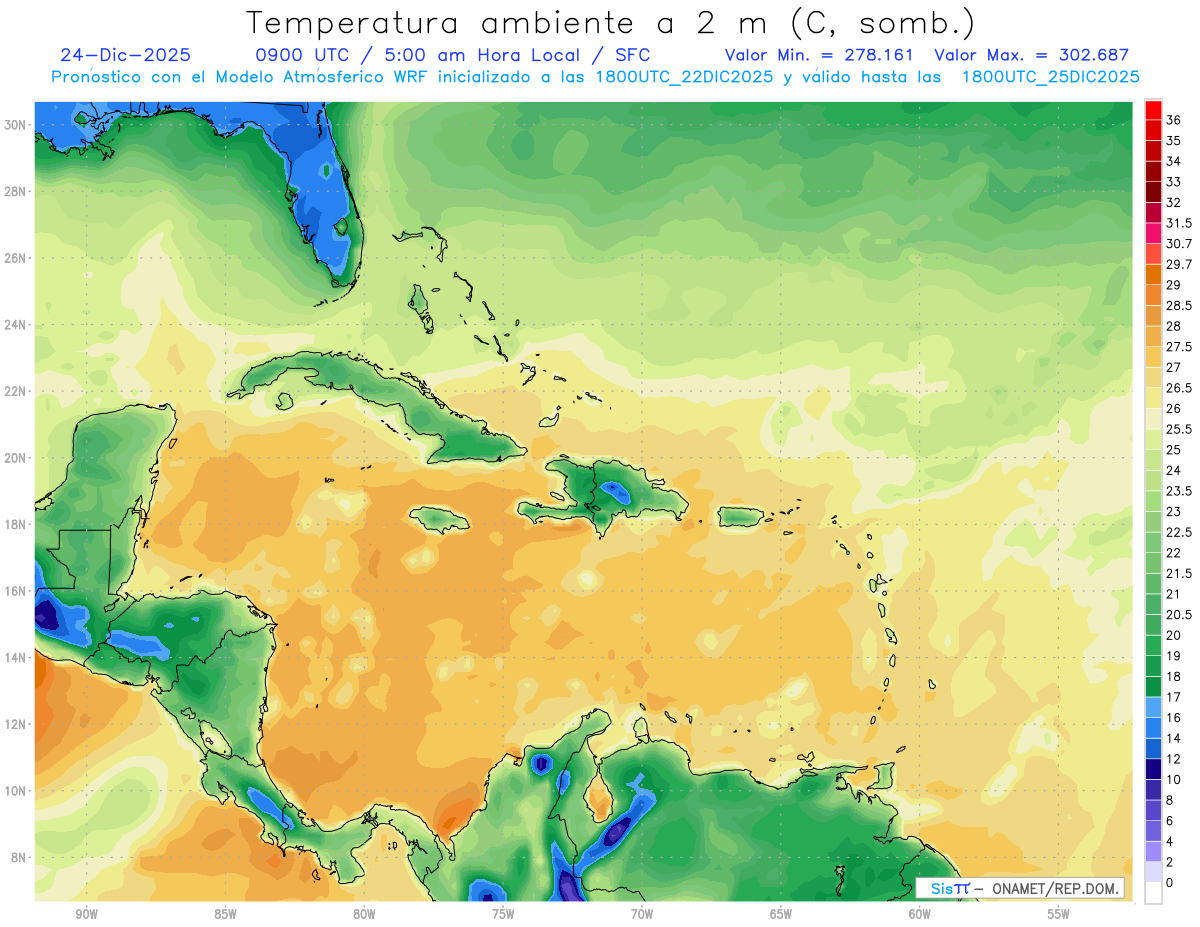Viewport: 1200px width, 927px height.
Task: Click the "24" colorbar label
Action: coord(1173,471)
